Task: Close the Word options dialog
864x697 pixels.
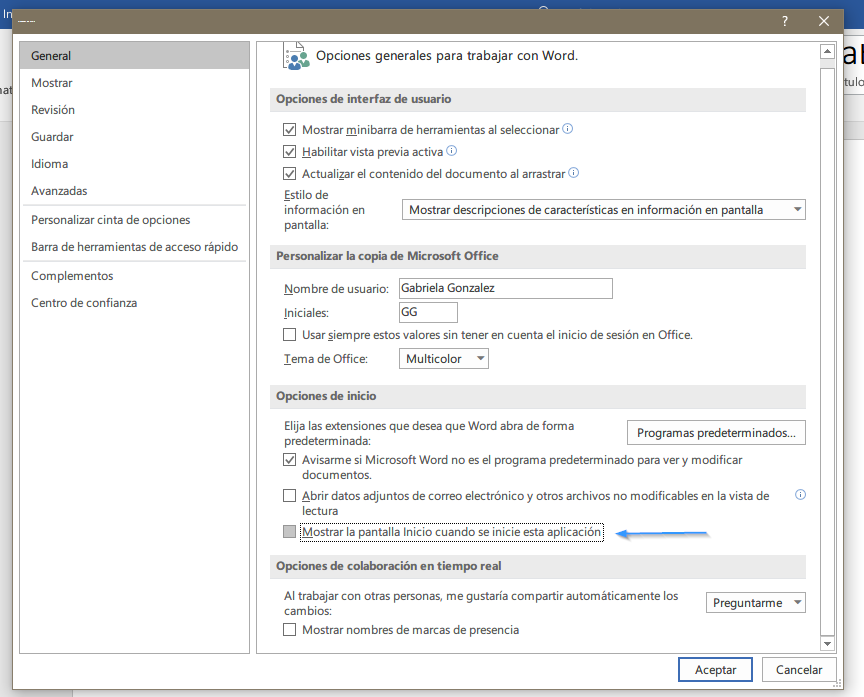Action: tap(824, 21)
